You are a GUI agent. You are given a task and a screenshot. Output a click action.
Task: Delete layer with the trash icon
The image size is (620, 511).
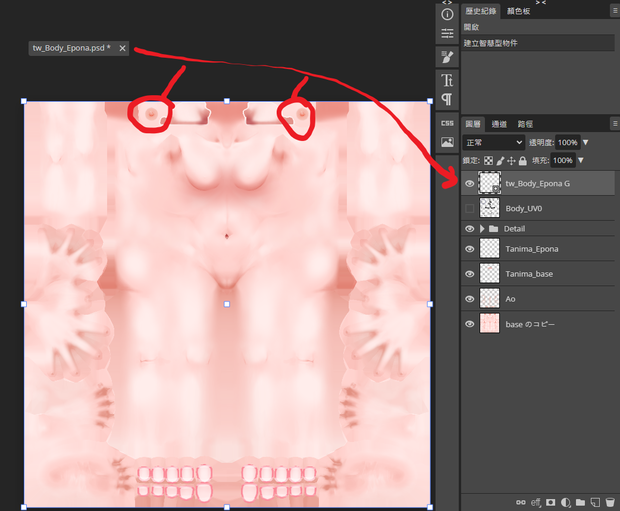pyautogui.click(x=610, y=502)
